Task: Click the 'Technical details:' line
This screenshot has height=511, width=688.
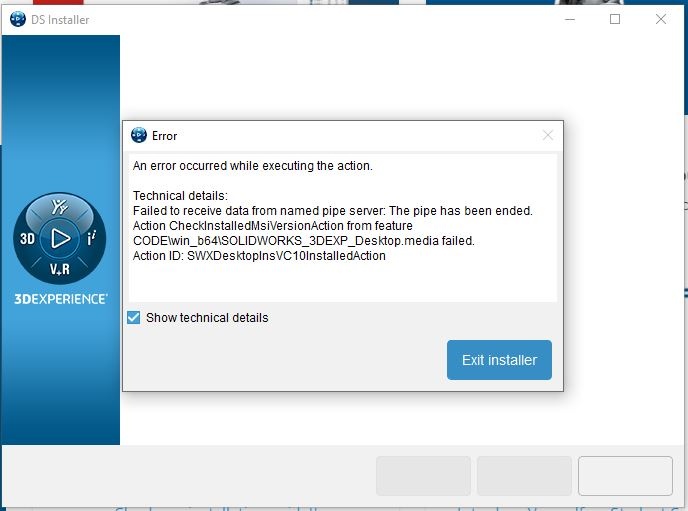Action: point(180,196)
